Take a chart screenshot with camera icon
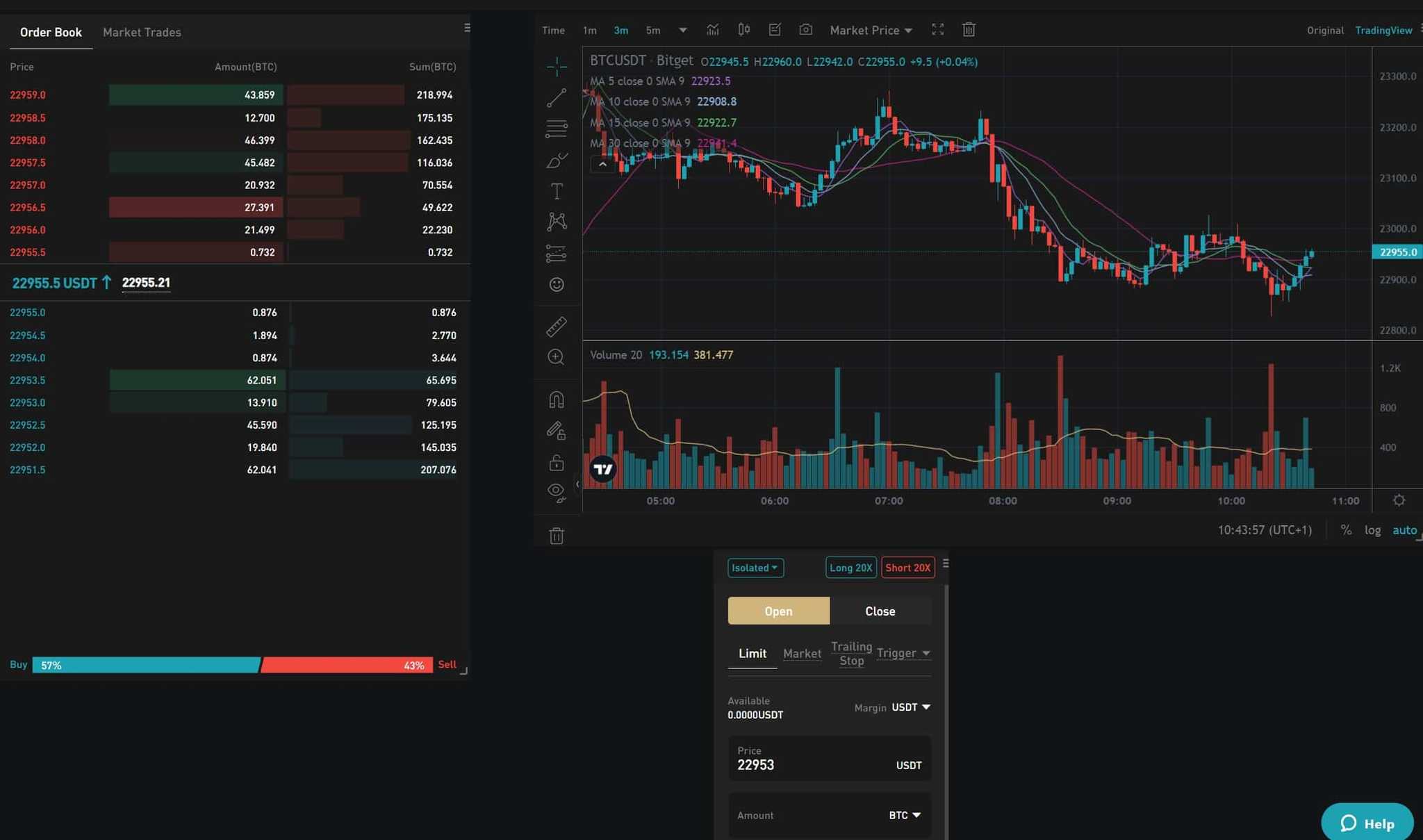This screenshot has height=840, width=1423. (805, 30)
